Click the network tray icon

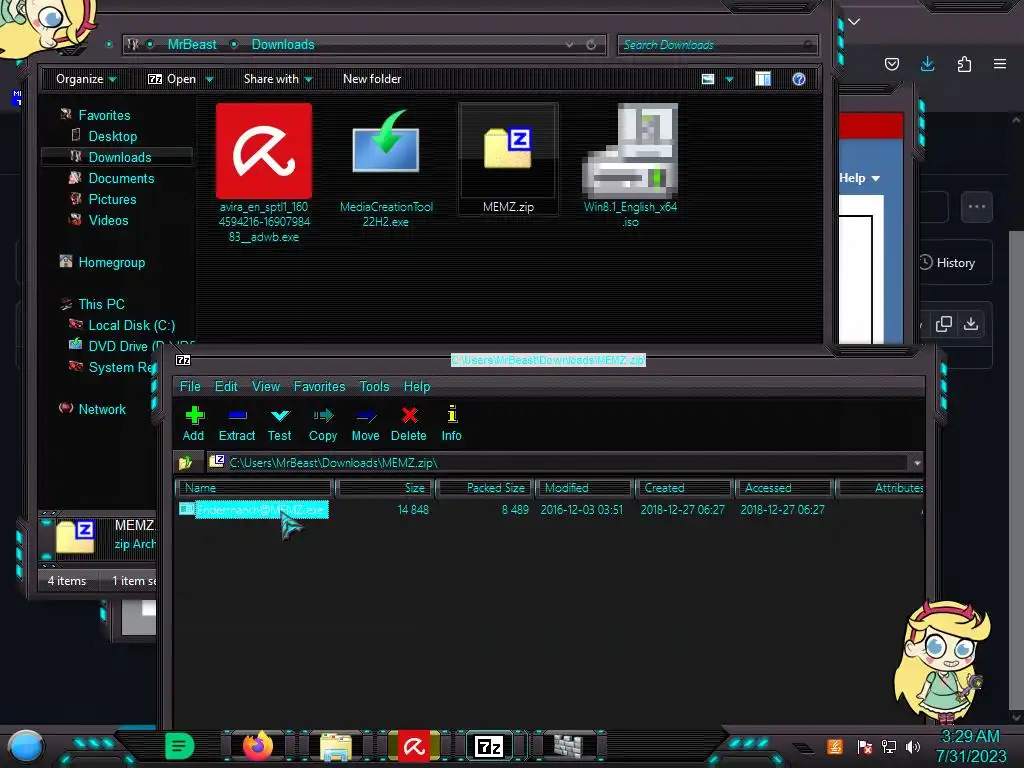(889, 746)
